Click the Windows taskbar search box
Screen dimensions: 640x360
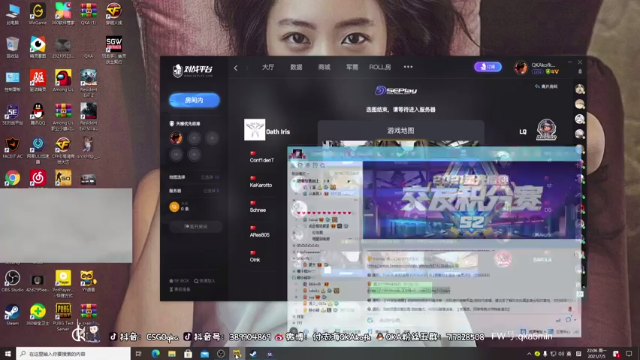tap(73, 353)
